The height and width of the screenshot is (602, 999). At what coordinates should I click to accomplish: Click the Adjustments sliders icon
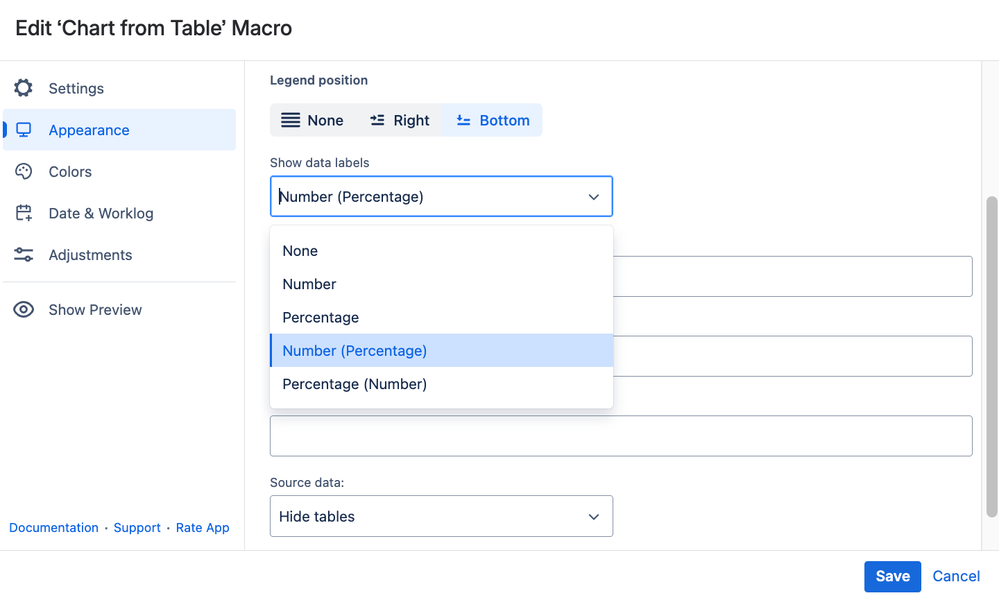click(24, 255)
